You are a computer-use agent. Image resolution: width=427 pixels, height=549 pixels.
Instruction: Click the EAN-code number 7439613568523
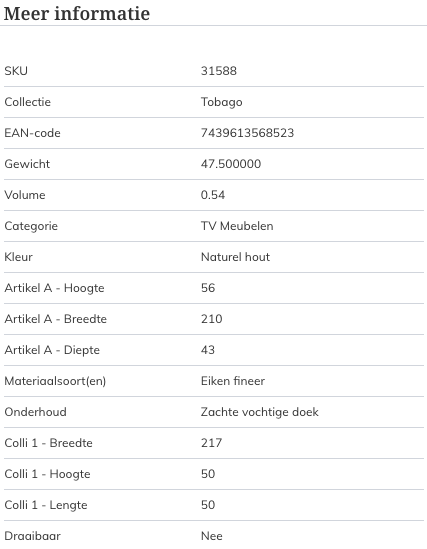[x=247, y=133]
